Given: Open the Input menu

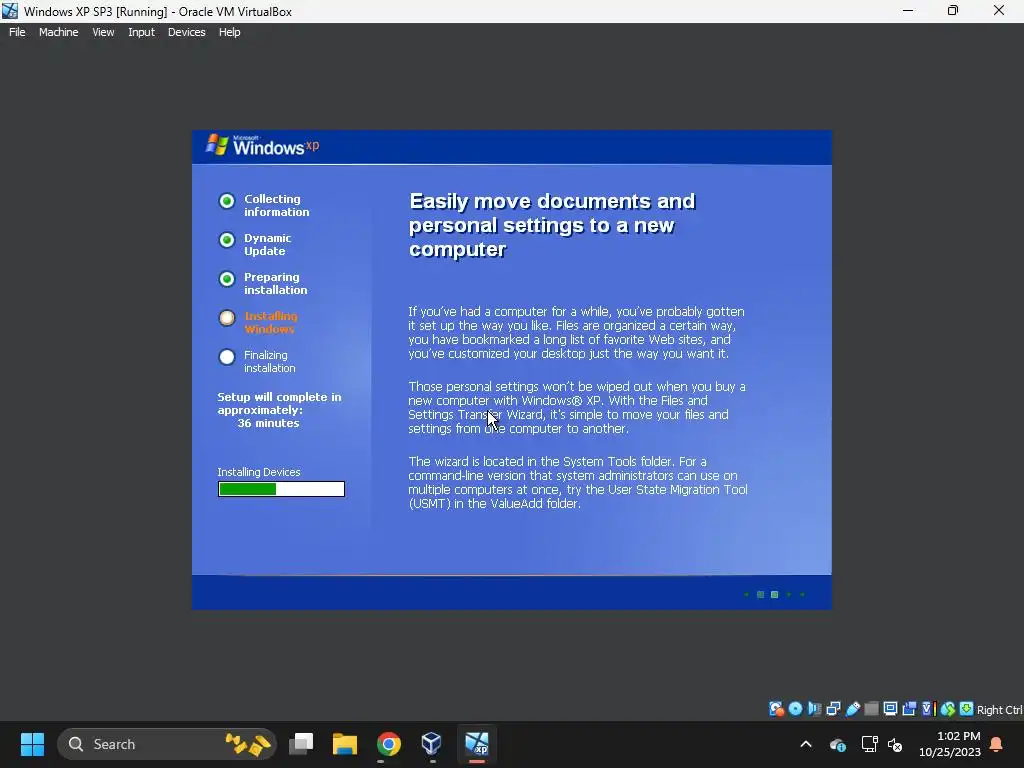Looking at the screenshot, I should click(x=141, y=32).
